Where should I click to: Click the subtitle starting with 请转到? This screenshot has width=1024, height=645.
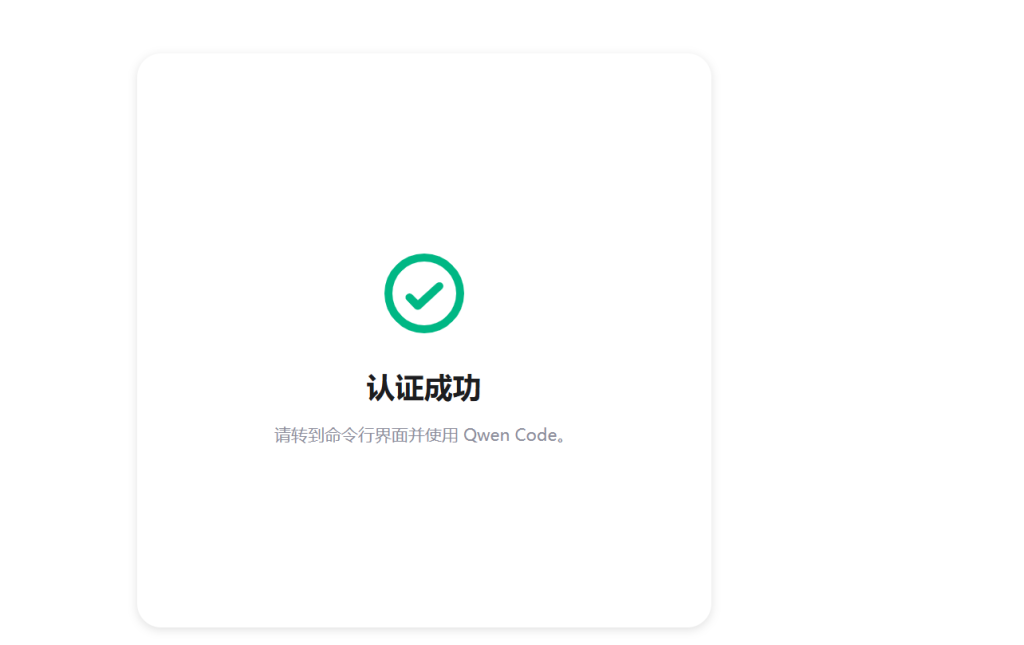421,435
